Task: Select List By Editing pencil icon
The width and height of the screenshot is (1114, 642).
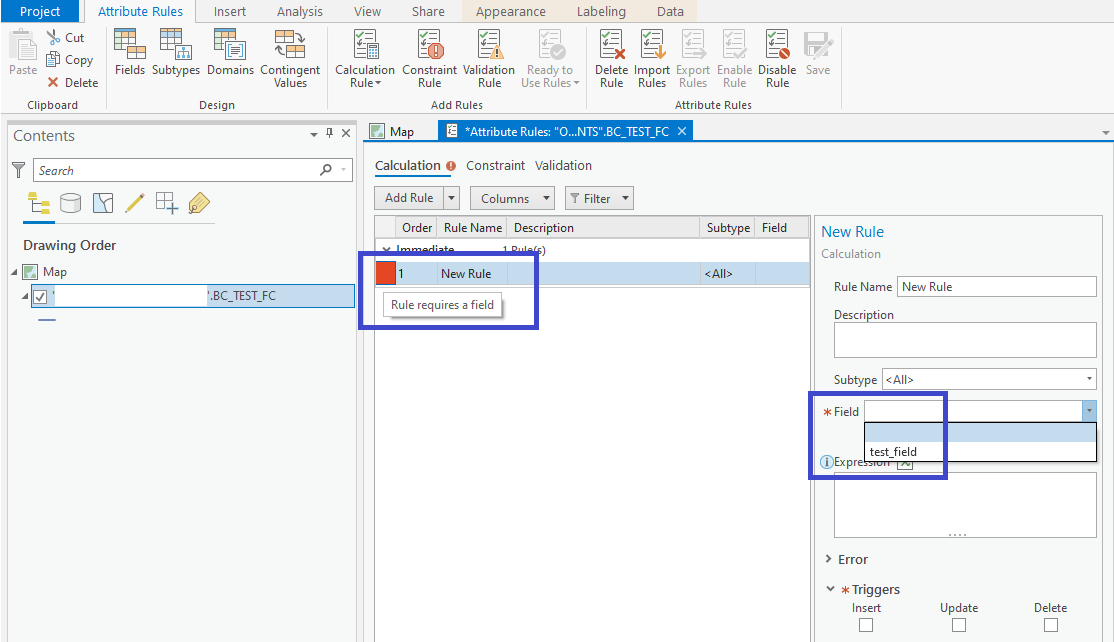Action: point(134,204)
